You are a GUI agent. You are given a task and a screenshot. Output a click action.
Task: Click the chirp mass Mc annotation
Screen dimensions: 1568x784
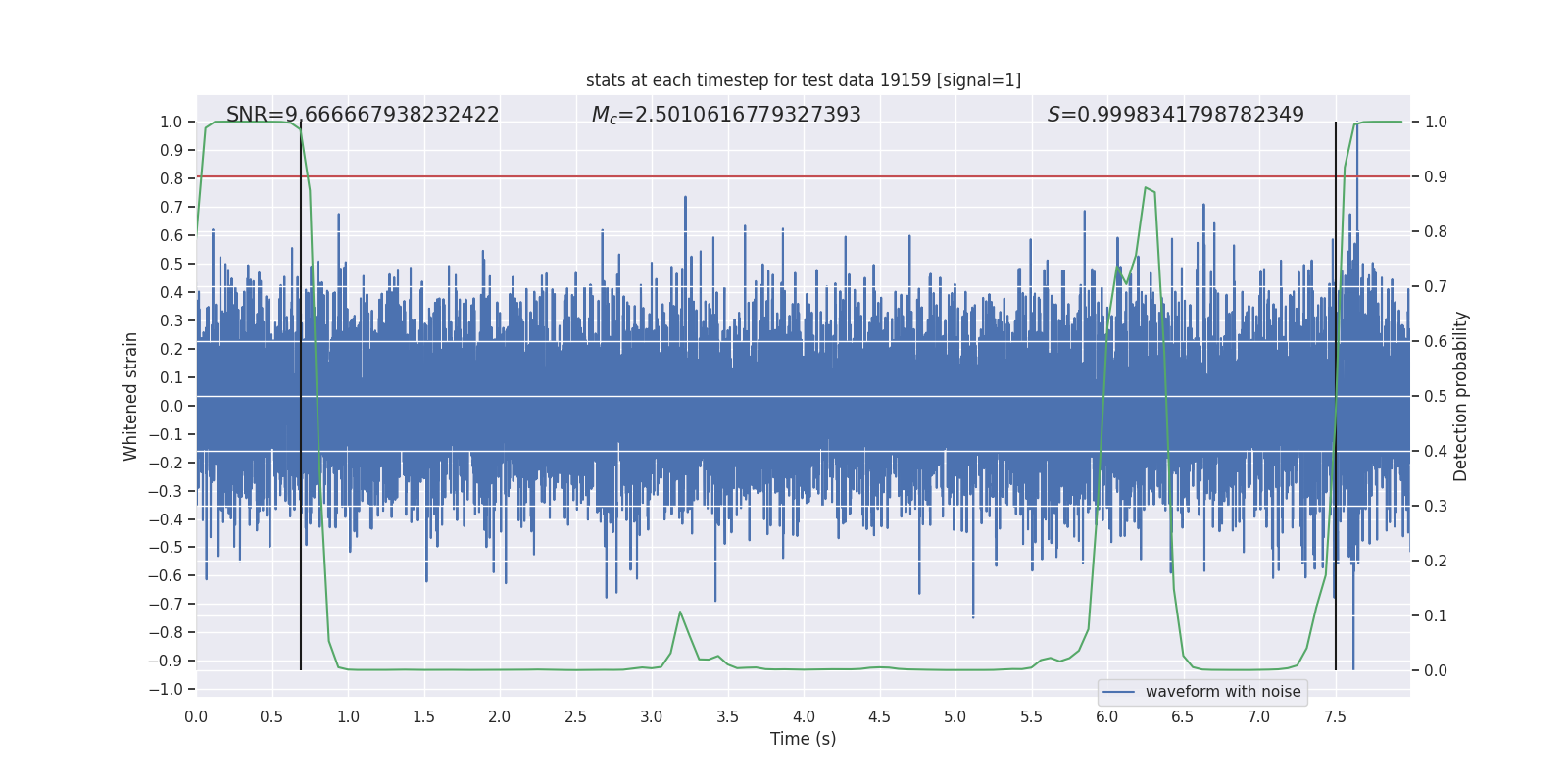(x=726, y=115)
